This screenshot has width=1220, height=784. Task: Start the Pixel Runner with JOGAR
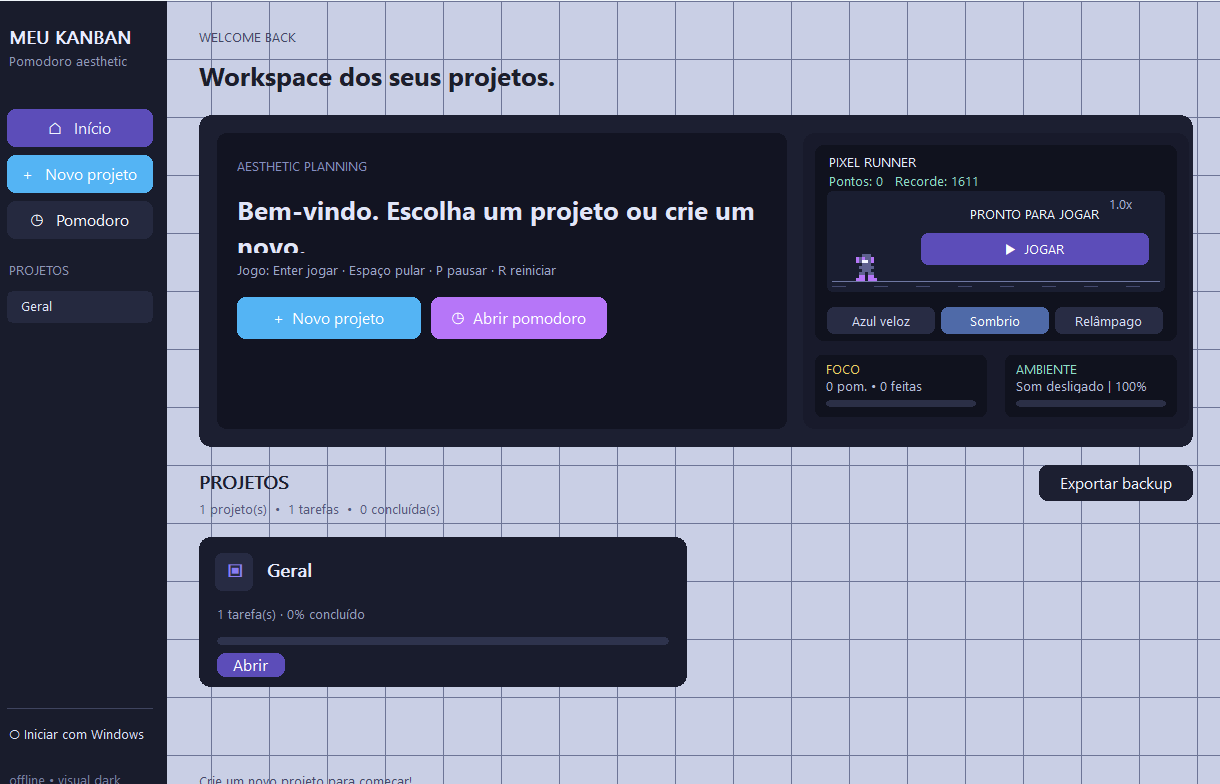tap(1035, 249)
